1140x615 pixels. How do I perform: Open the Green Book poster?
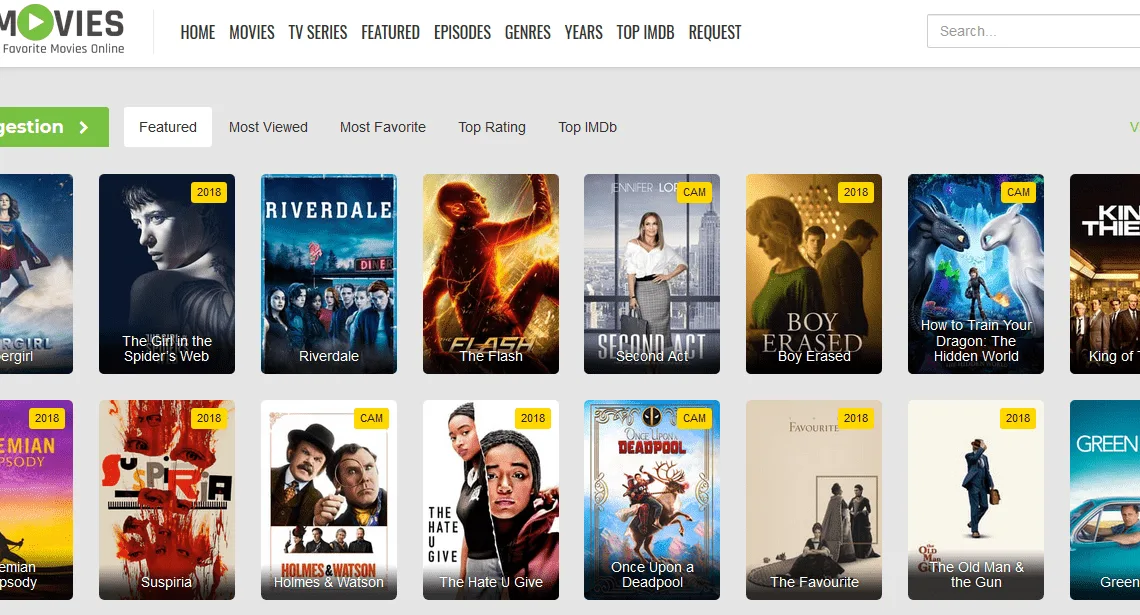point(1105,499)
